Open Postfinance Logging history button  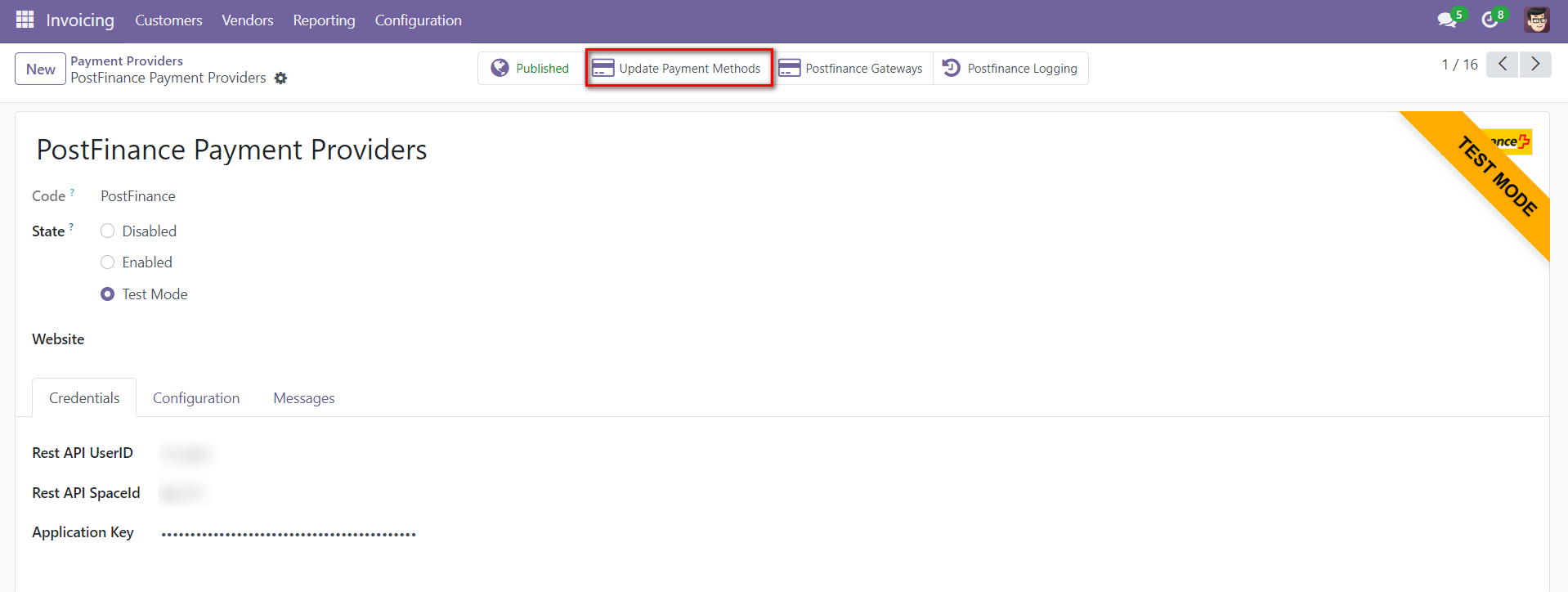pos(1010,69)
